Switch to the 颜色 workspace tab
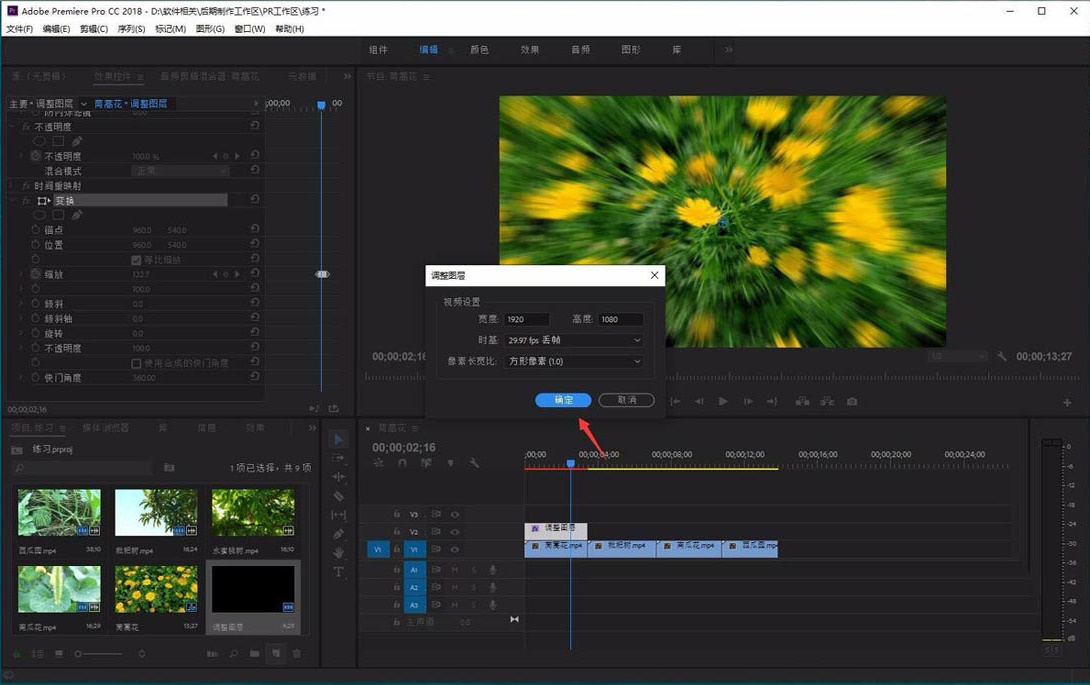Viewport: 1090px width, 685px height. pyautogui.click(x=480, y=49)
